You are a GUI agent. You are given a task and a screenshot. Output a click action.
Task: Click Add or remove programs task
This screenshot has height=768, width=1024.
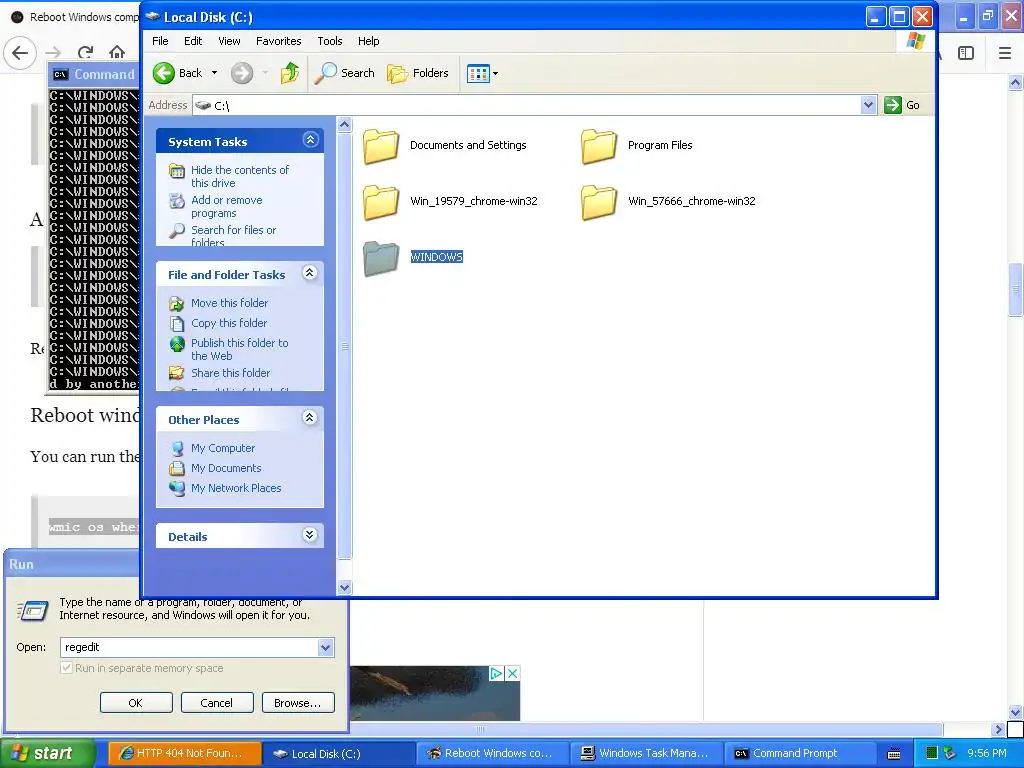pos(227,206)
